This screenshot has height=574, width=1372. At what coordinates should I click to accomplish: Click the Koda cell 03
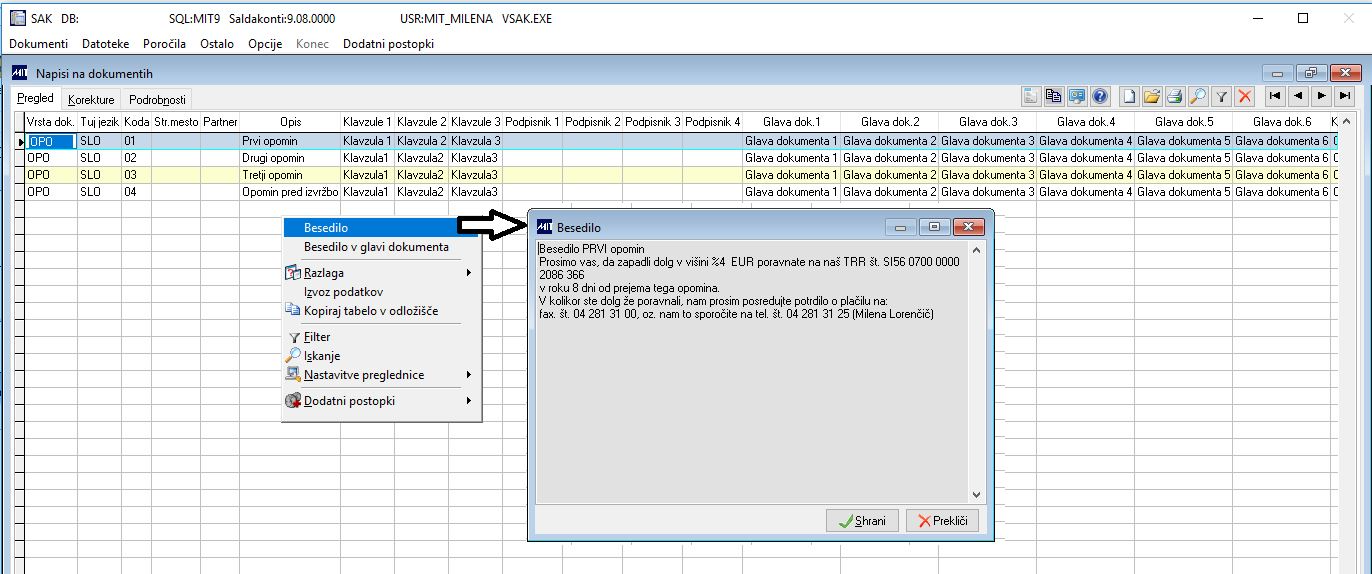click(136, 175)
